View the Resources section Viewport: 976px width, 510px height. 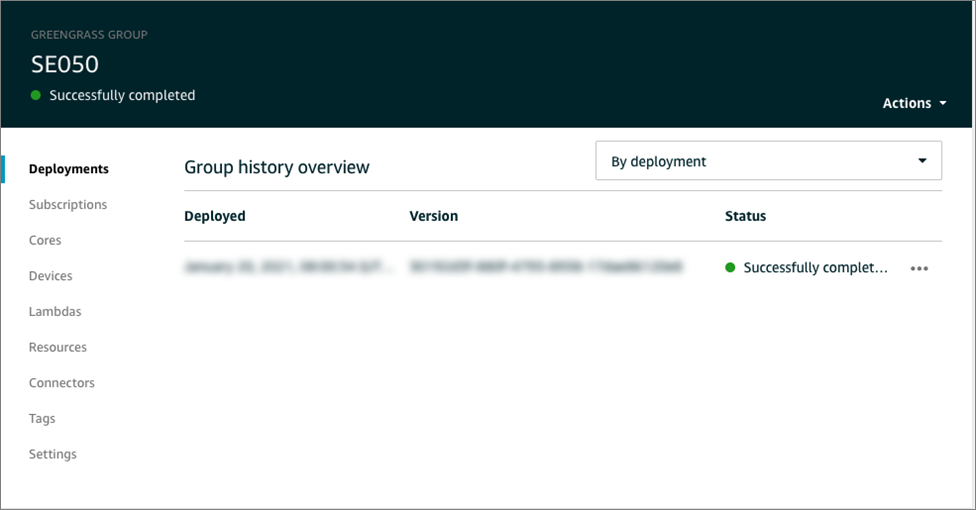point(58,347)
